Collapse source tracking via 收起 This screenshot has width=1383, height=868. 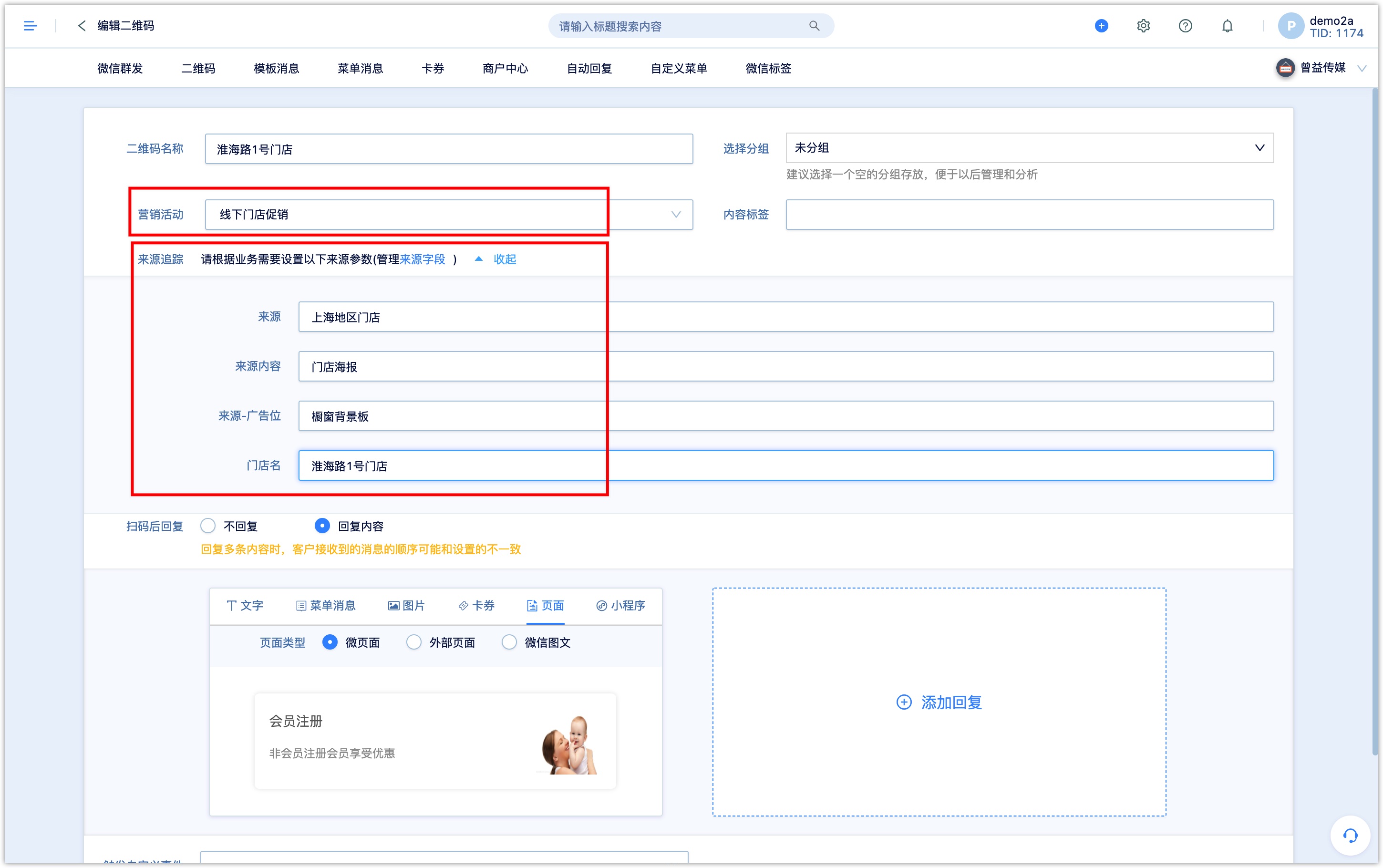pyautogui.click(x=505, y=259)
